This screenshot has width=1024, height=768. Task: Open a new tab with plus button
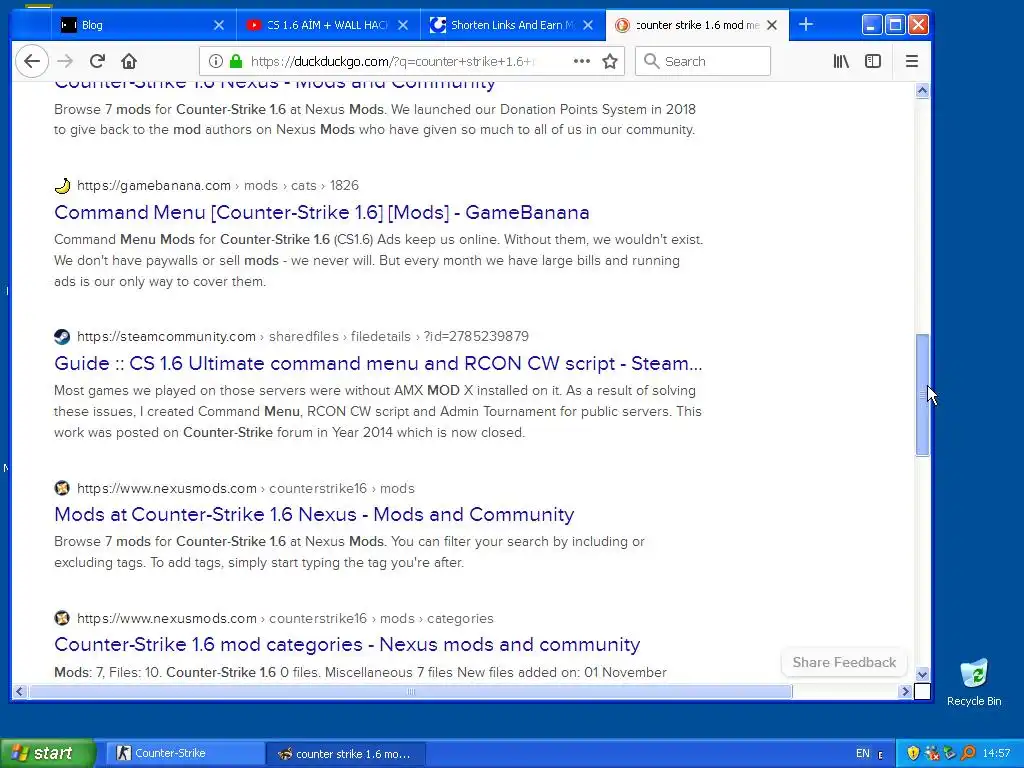806,25
